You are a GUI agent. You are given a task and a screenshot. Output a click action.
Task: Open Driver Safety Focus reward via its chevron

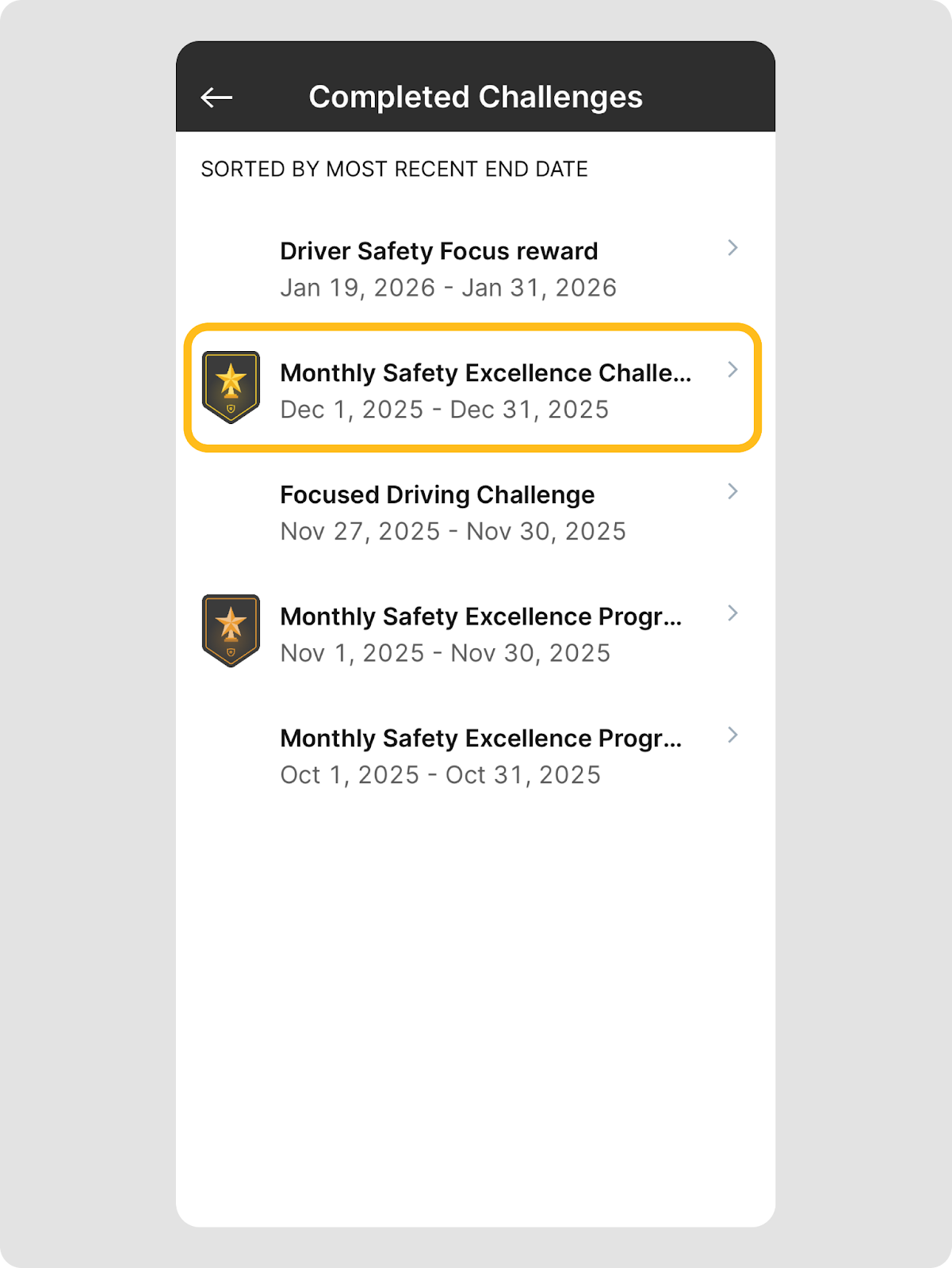732,248
